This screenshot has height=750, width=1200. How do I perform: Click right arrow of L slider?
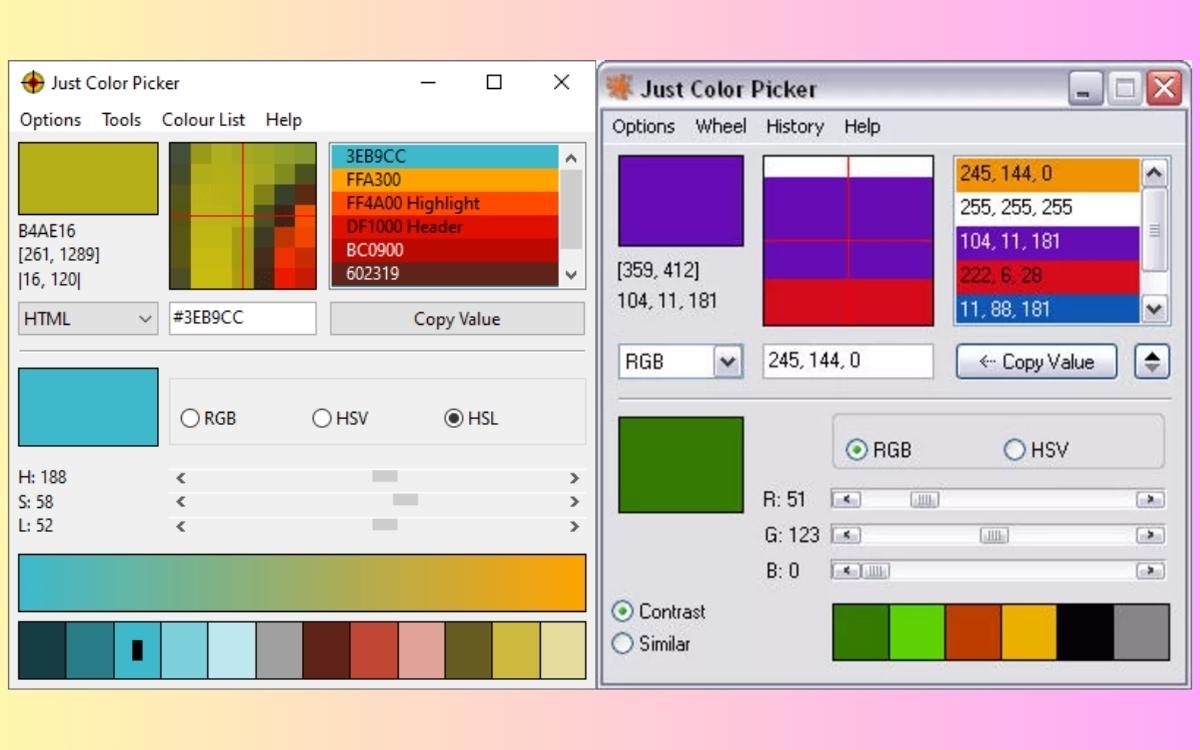574,526
